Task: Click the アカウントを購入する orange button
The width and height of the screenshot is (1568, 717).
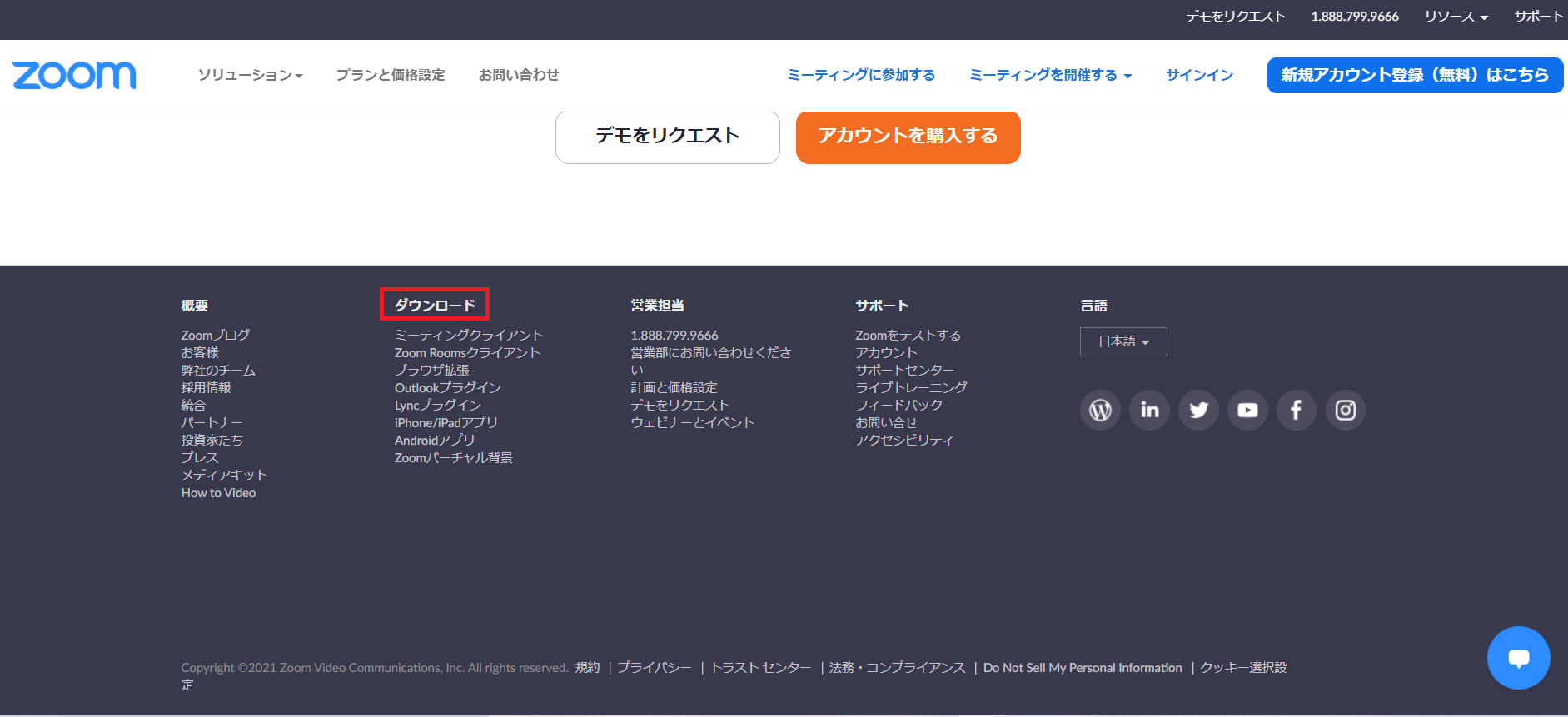Action: (x=908, y=137)
